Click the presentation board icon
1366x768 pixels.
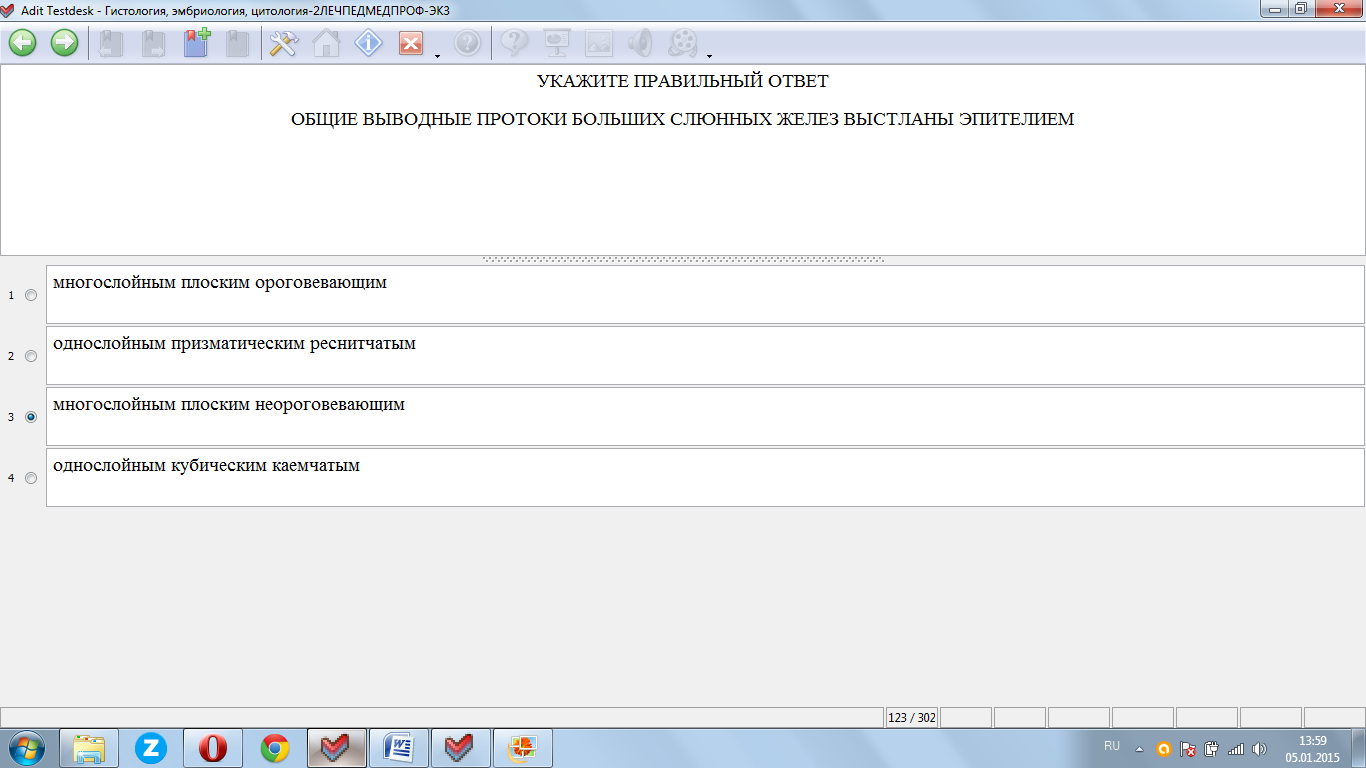click(x=556, y=43)
